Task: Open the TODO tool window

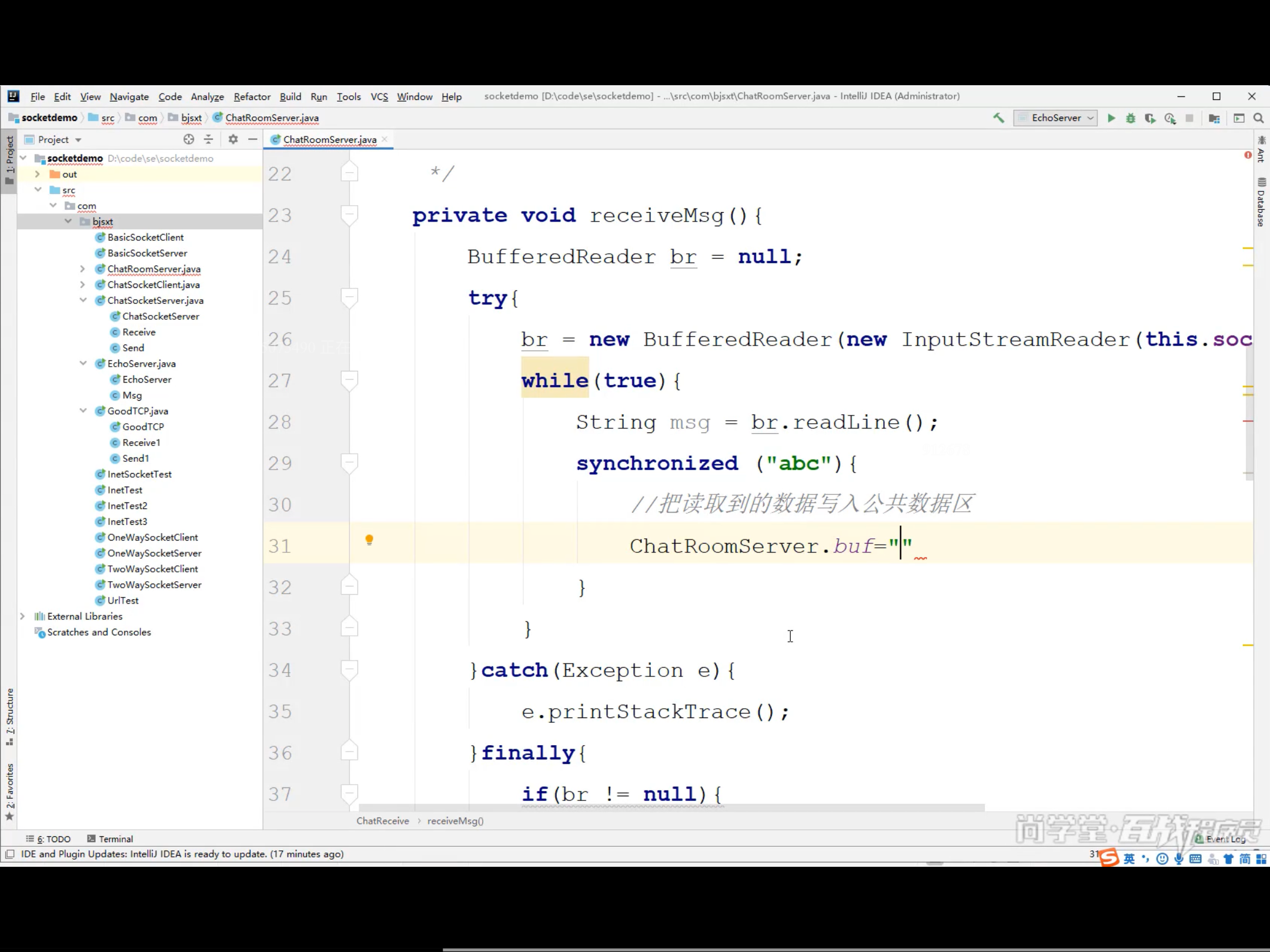Action: (x=48, y=839)
